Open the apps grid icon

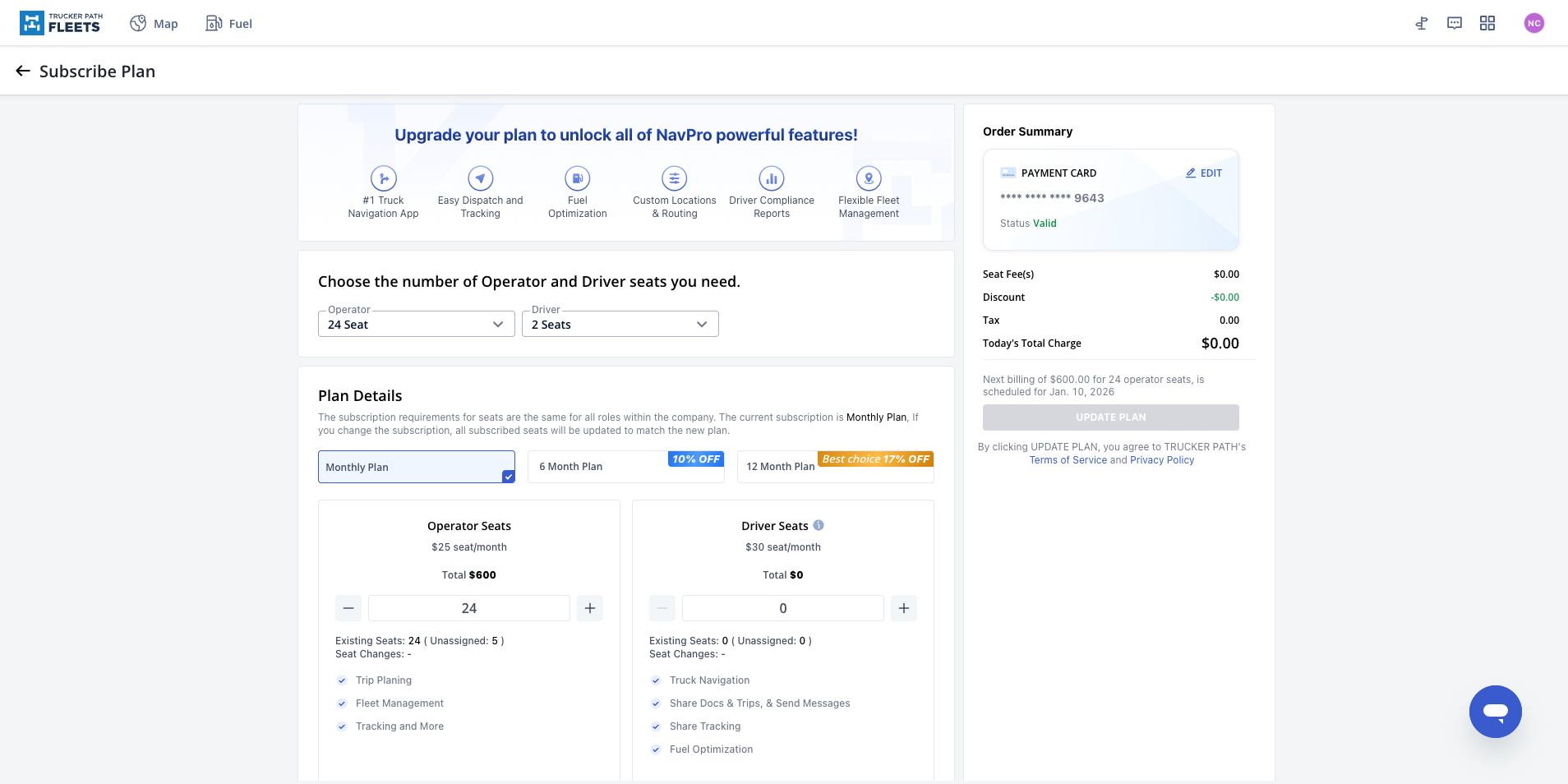point(1487,23)
